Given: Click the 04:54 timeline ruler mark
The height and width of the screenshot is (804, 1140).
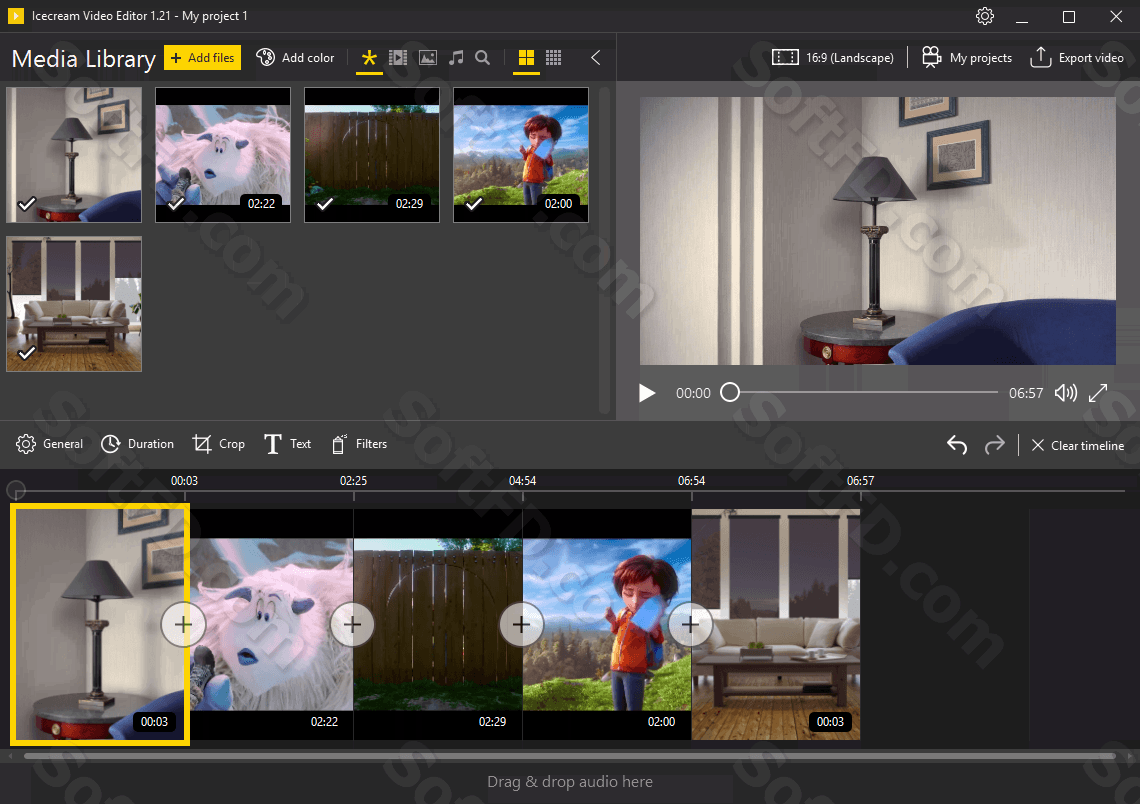Looking at the screenshot, I should (x=523, y=481).
